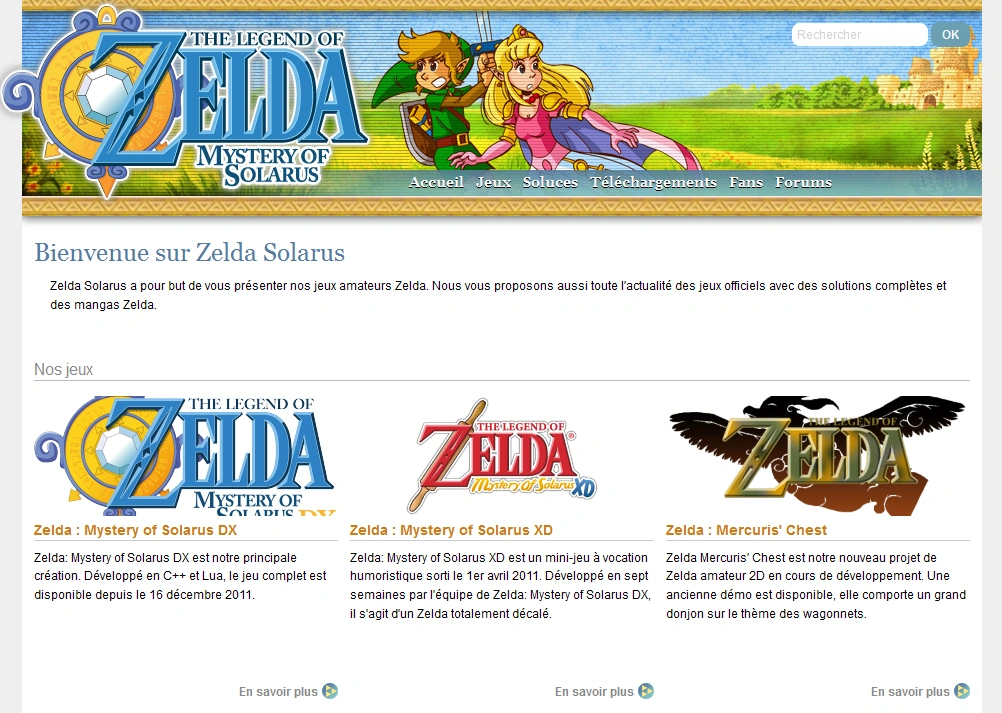
Task: Click the Triforce arrow icon under Solarus DX
Action: (330, 691)
